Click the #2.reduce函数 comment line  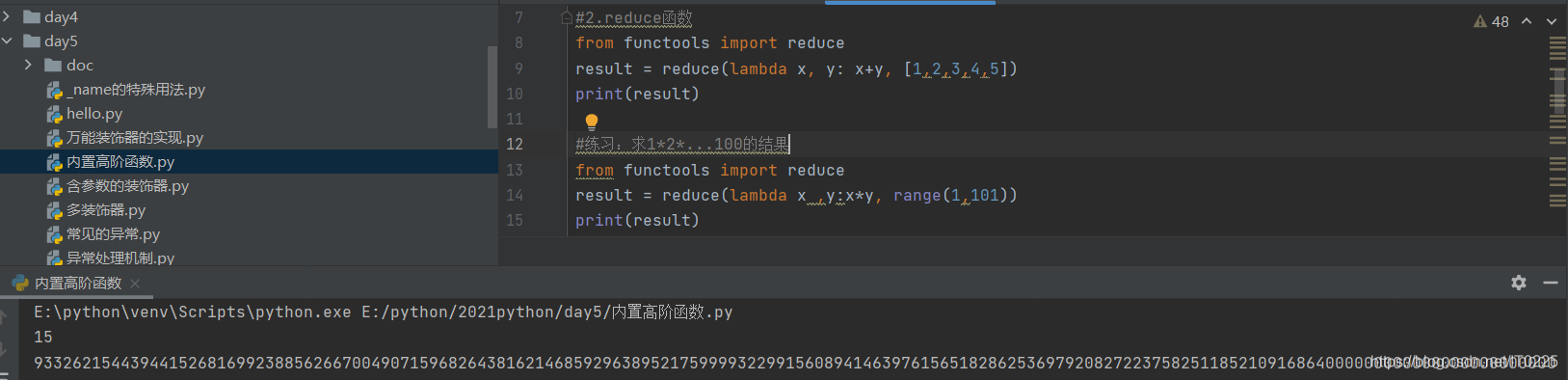633,17
